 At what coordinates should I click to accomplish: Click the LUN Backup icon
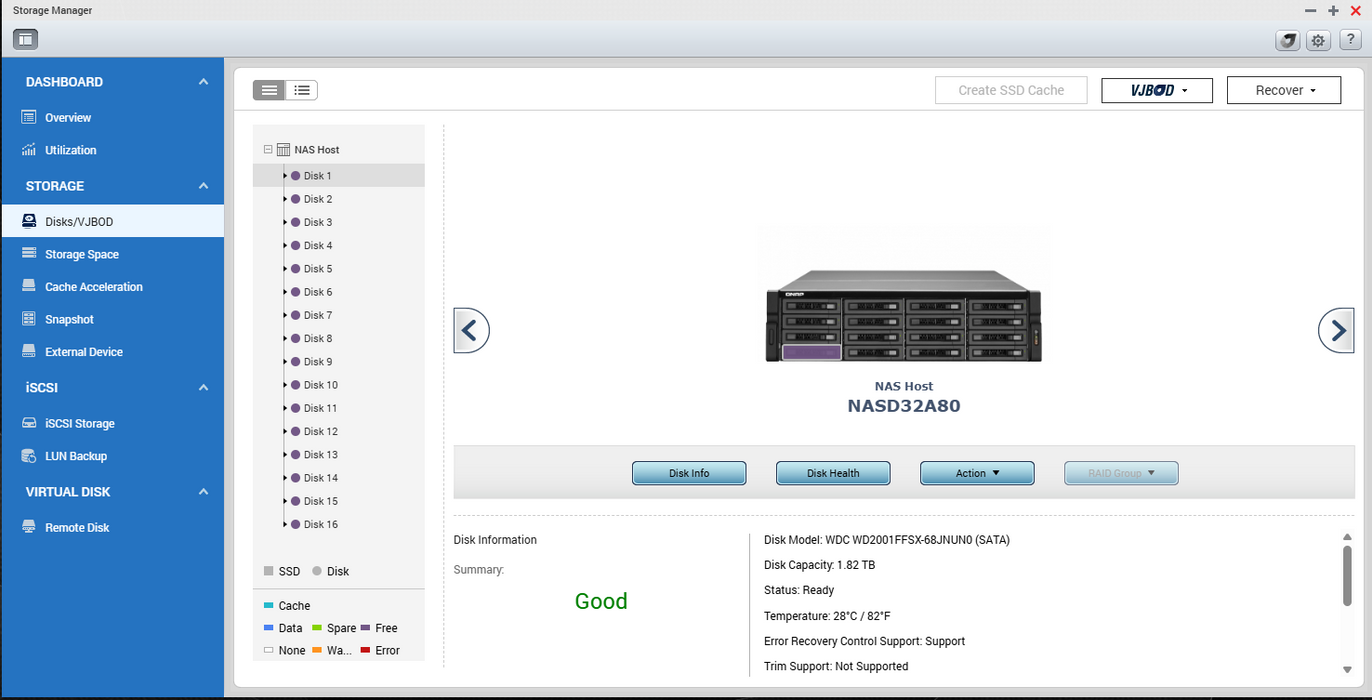pos(29,456)
